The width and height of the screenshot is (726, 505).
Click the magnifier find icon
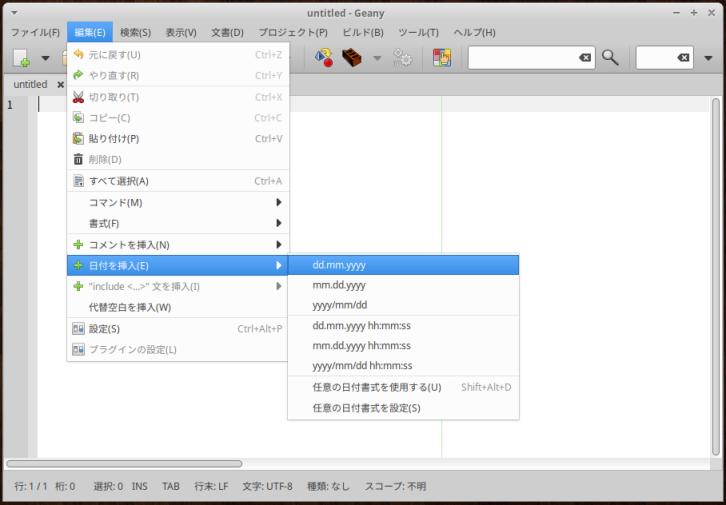(610, 58)
